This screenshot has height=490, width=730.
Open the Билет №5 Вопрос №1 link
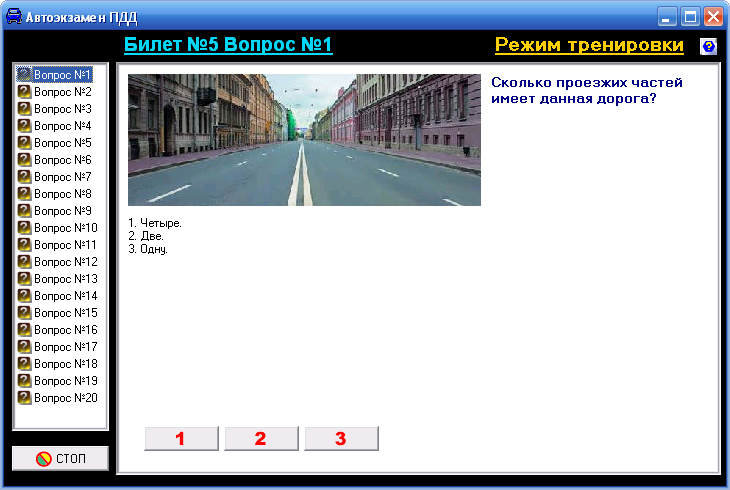click(227, 45)
